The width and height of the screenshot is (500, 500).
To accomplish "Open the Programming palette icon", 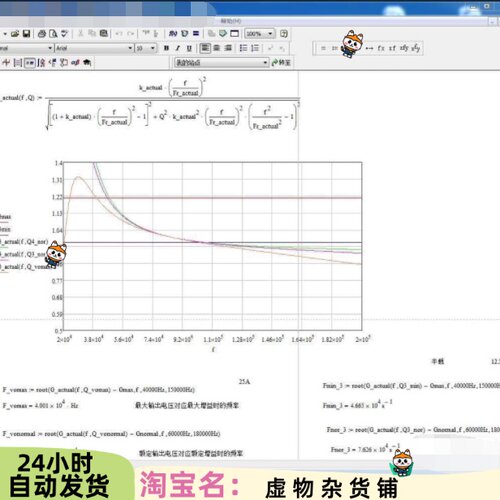I will (64, 63).
